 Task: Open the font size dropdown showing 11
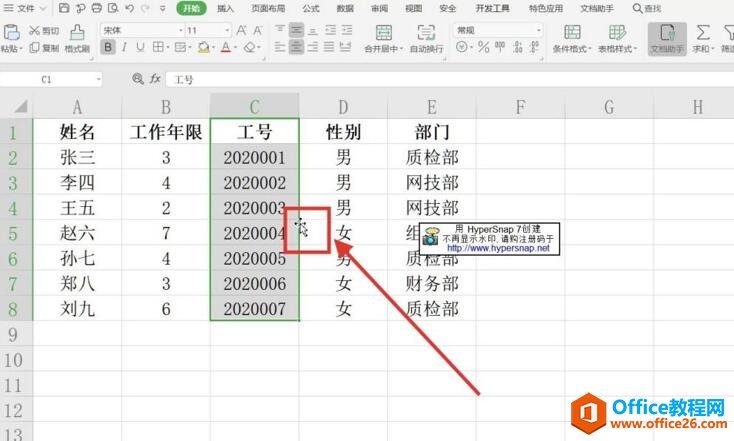point(227,30)
